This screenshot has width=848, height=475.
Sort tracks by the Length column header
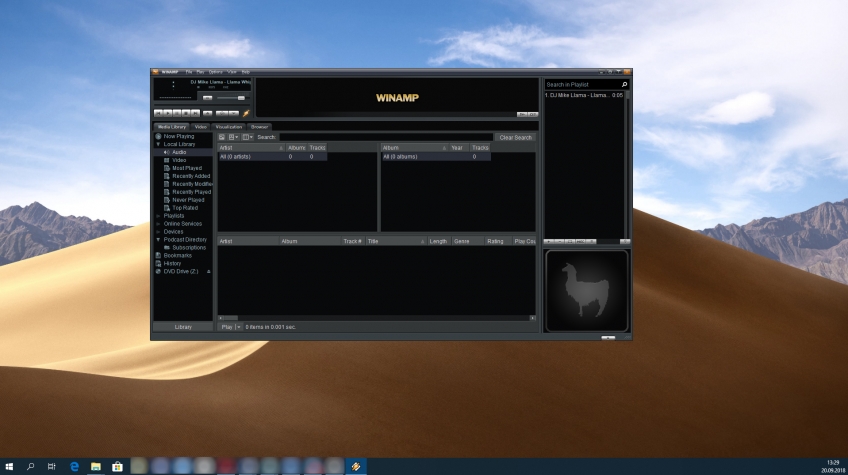pyautogui.click(x=438, y=241)
